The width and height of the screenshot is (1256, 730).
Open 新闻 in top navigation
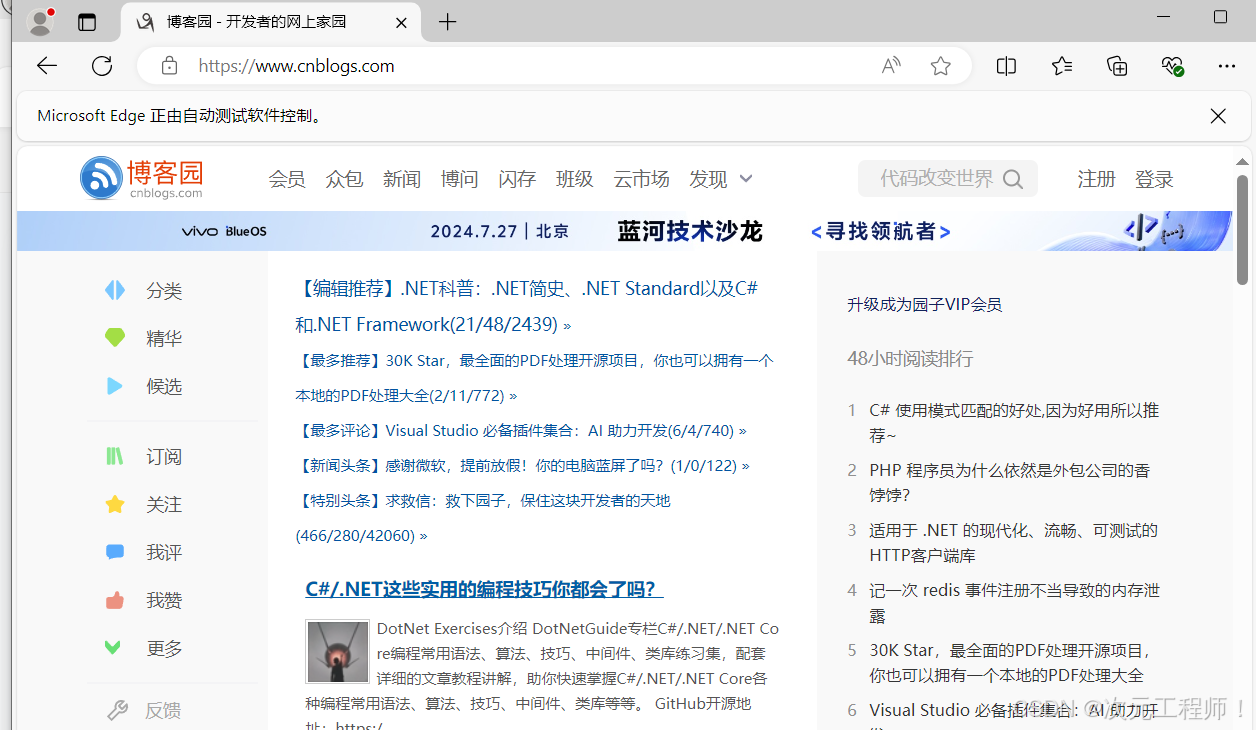402,179
